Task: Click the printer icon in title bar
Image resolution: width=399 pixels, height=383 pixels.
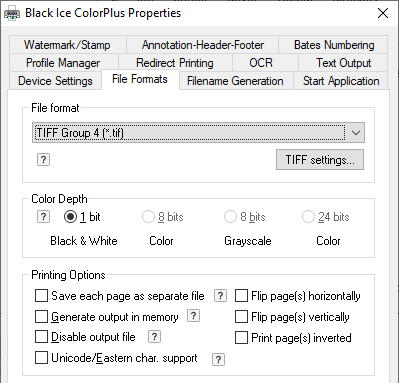Action: pyautogui.click(x=12, y=14)
